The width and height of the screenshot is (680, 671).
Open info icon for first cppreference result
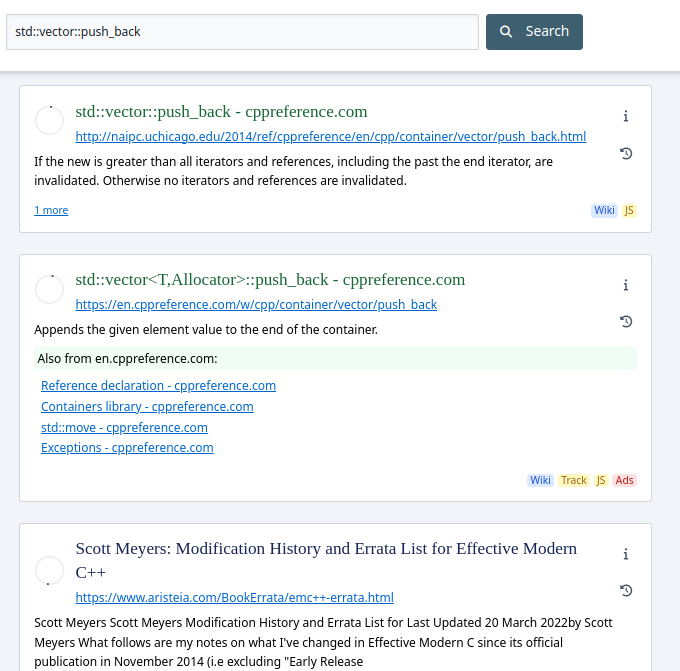point(625,116)
